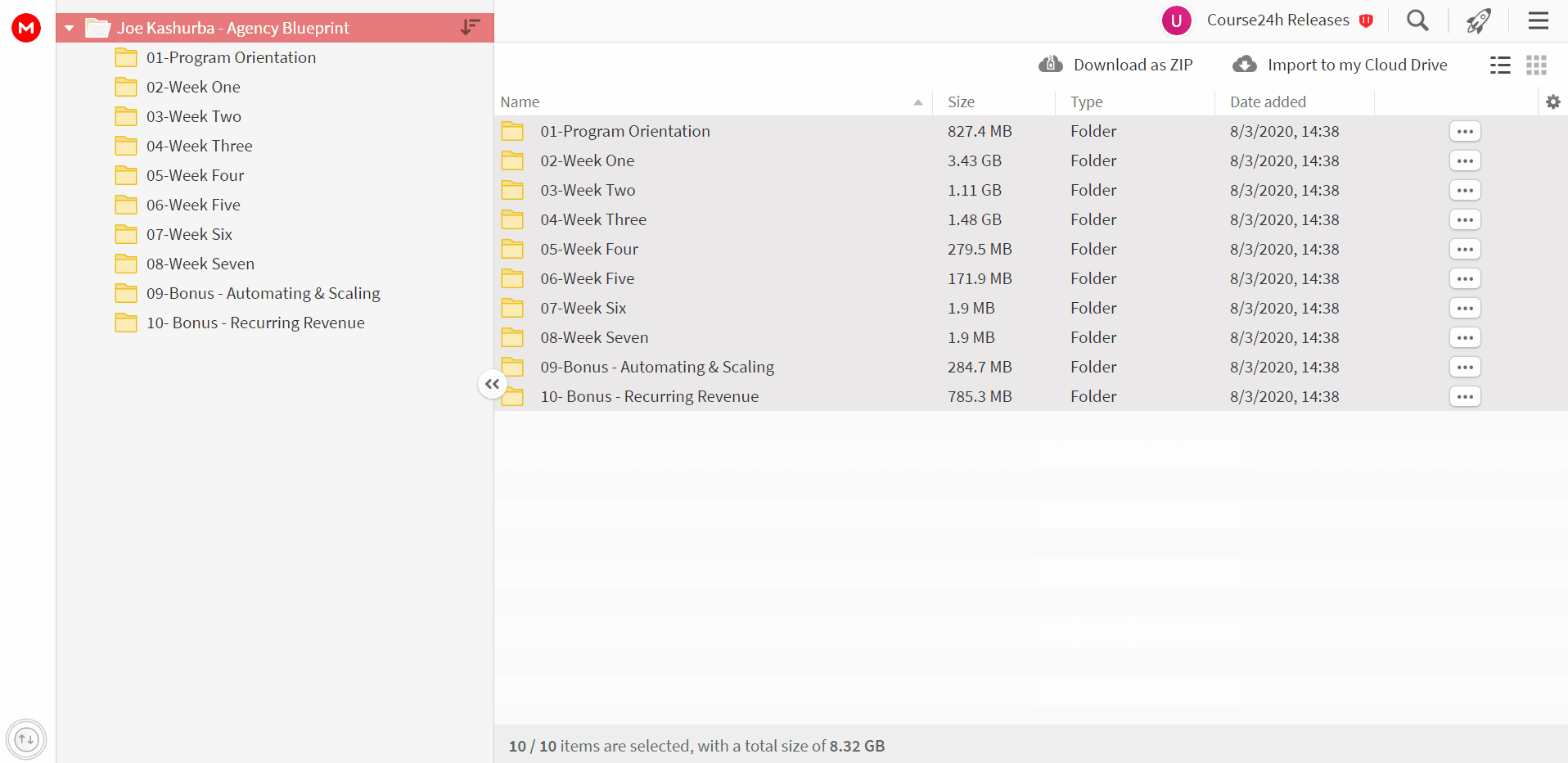Click the MEGA logo icon
This screenshot has height=763, width=1568.
click(26, 28)
